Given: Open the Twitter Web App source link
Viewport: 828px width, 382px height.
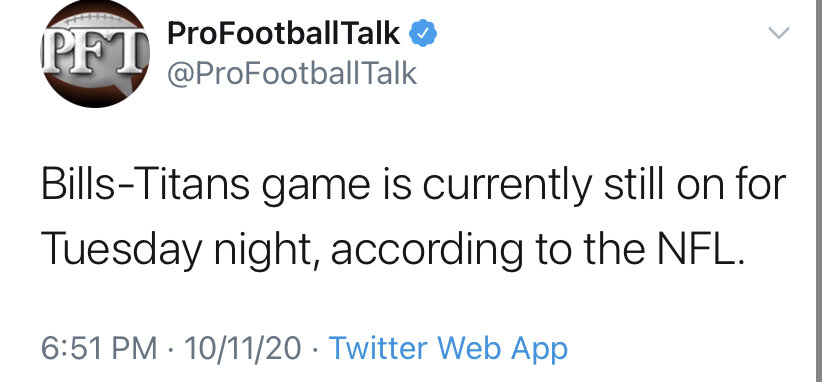Looking at the screenshot, I should click(448, 348).
